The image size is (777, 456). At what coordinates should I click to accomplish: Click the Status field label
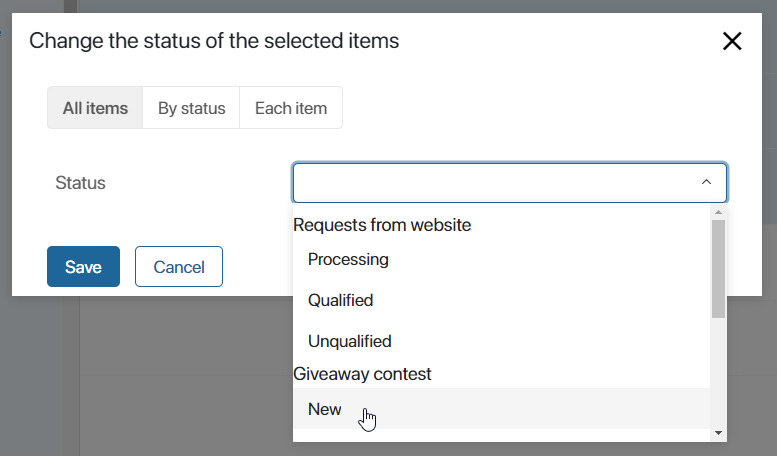(x=80, y=183)
